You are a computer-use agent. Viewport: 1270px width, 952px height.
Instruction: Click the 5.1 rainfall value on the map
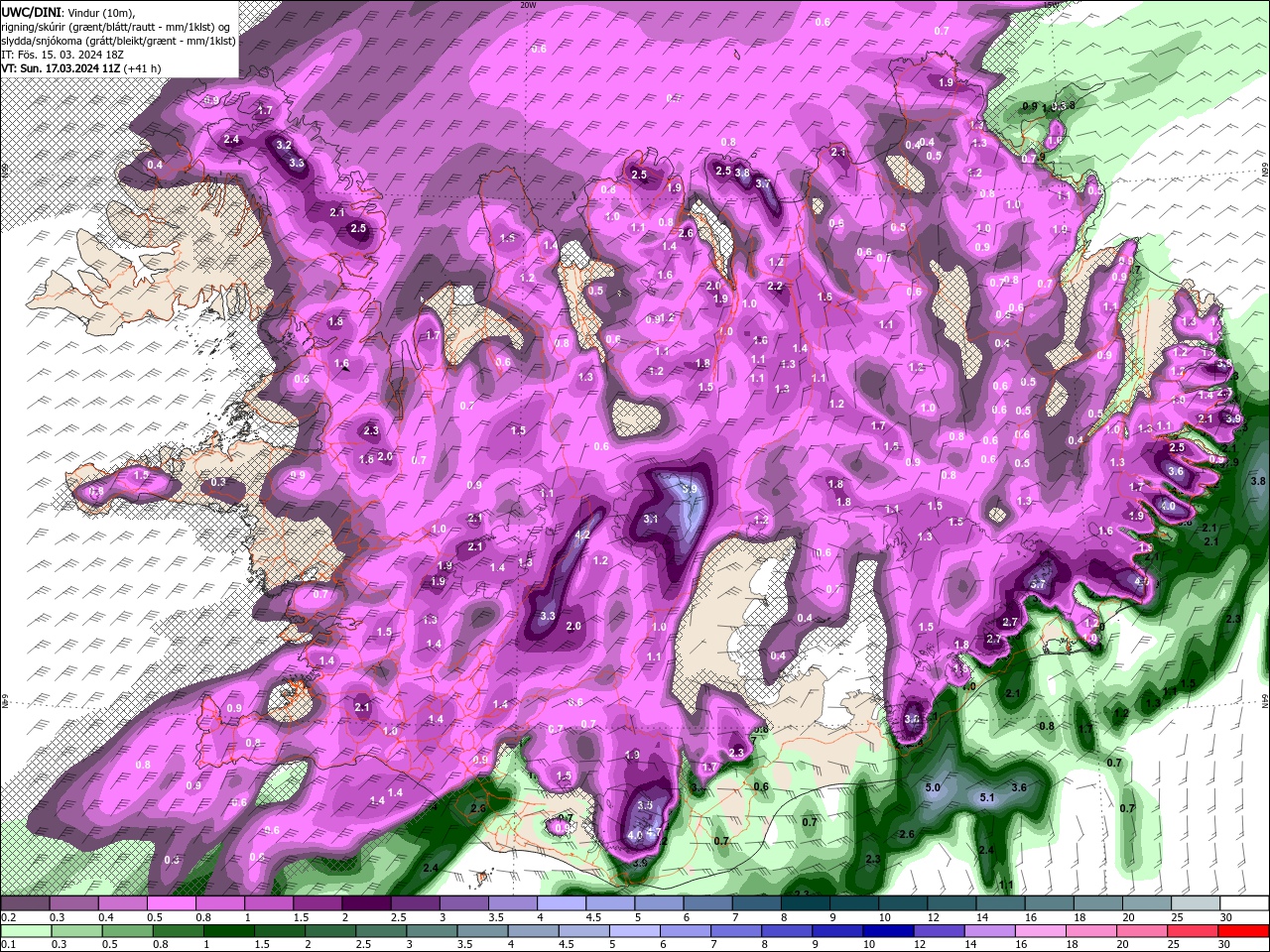click(x=987, y=797)
